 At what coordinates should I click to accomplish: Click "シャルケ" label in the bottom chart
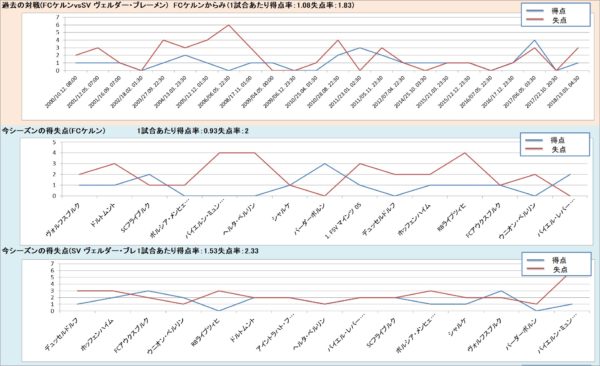pos(458,327)
